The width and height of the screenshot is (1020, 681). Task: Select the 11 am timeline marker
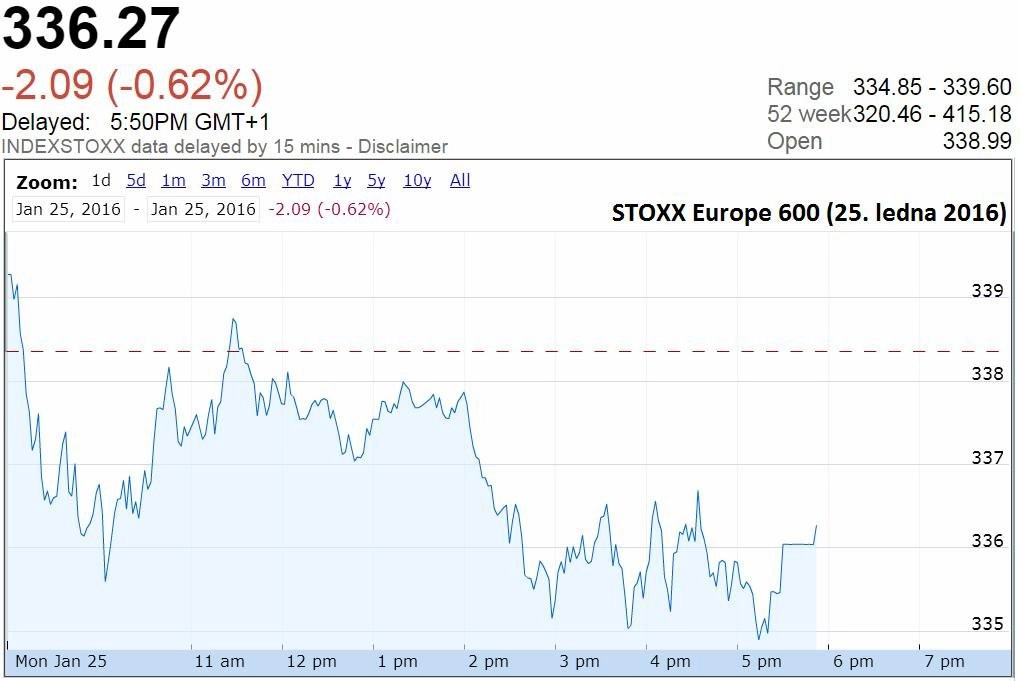coord(220,661)
